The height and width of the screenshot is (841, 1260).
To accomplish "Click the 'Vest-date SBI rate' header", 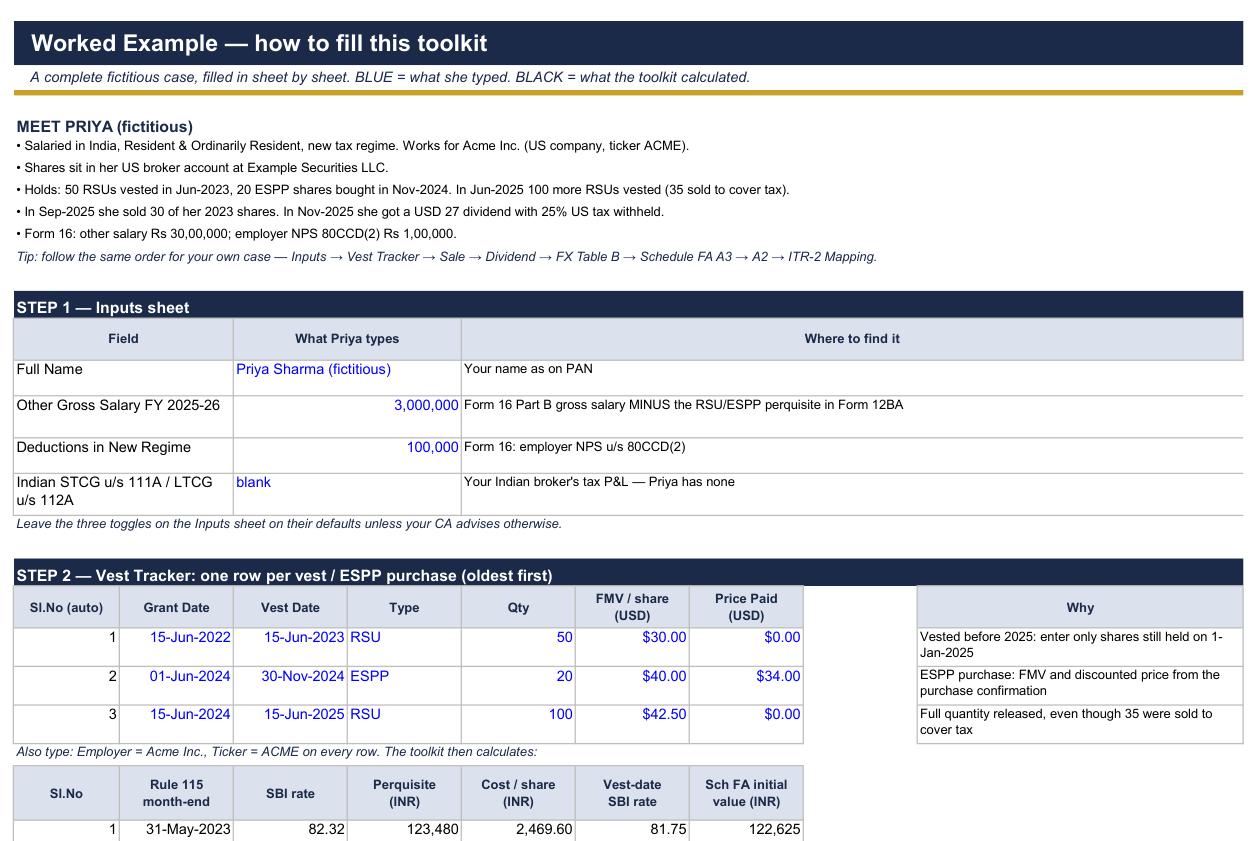I will [632, 793].
